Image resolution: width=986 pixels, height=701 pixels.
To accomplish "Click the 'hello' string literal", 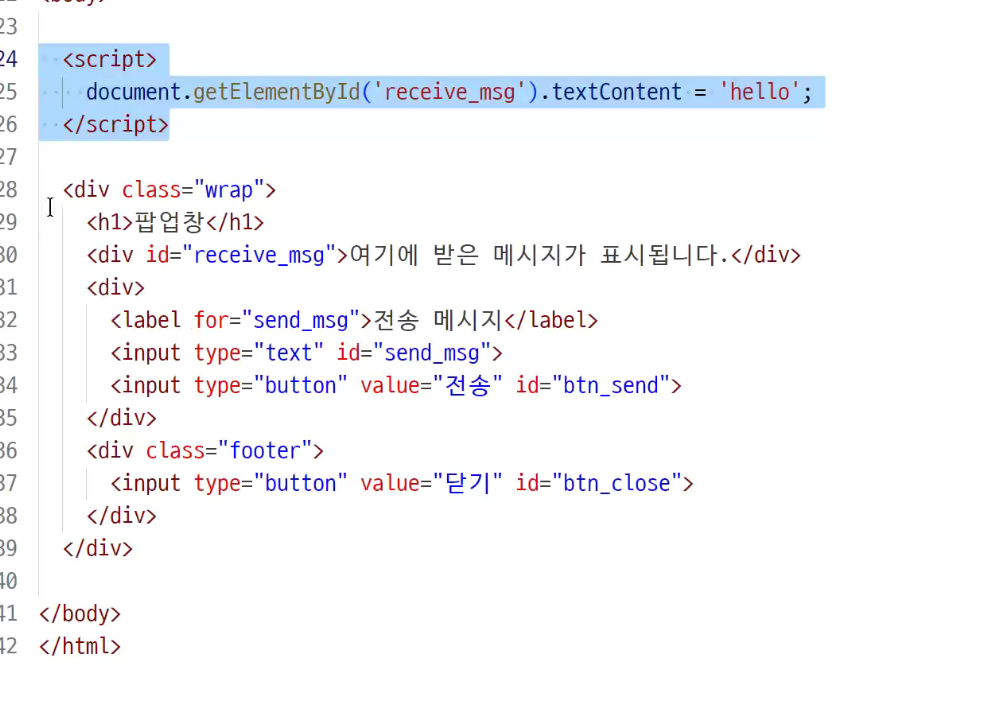I will 760,92.
